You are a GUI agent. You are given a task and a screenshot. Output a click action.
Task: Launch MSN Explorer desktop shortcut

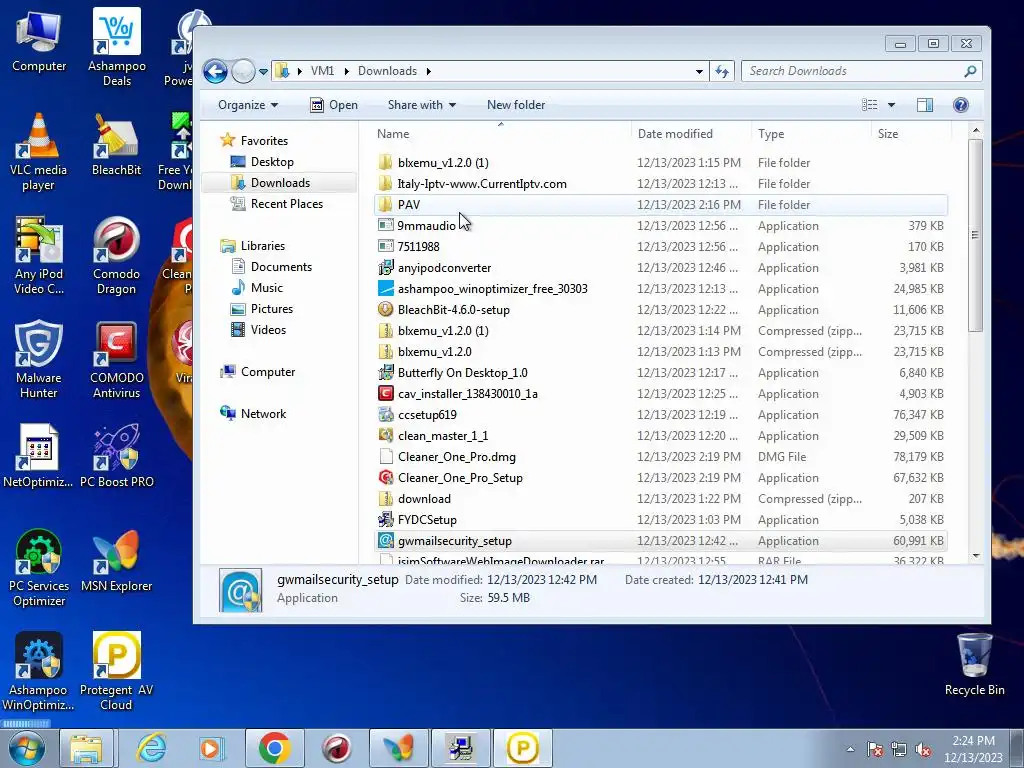click(x=116, y=561)
